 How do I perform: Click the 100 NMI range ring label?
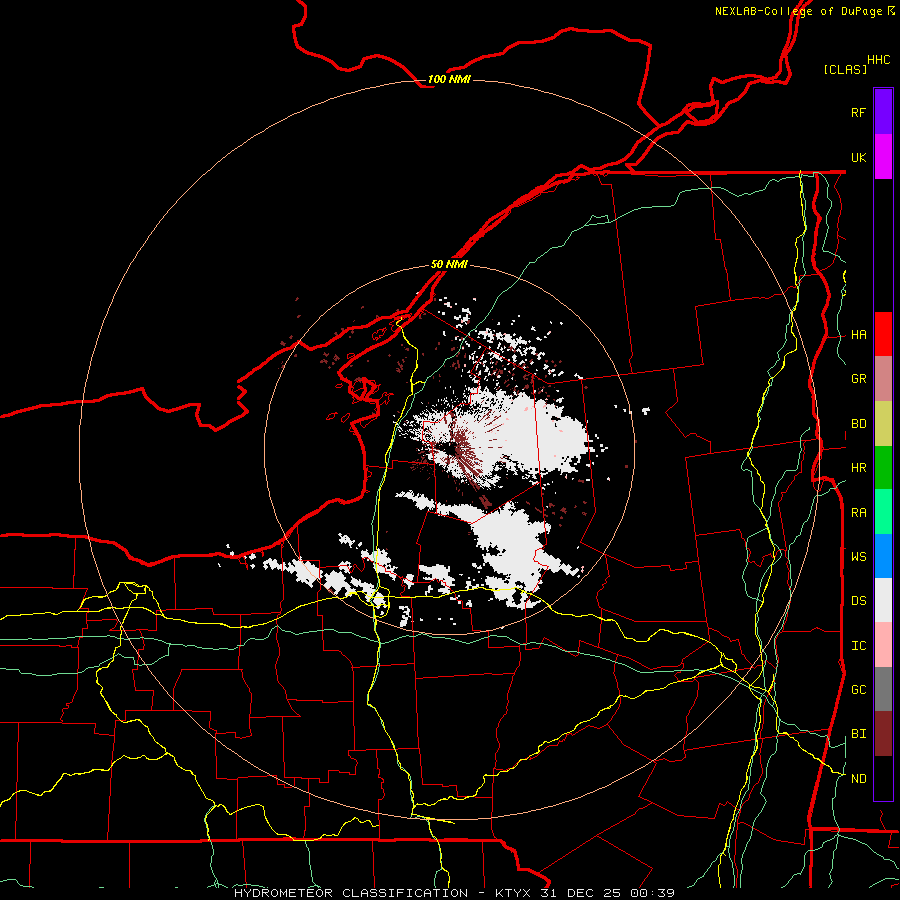[449, 79]
